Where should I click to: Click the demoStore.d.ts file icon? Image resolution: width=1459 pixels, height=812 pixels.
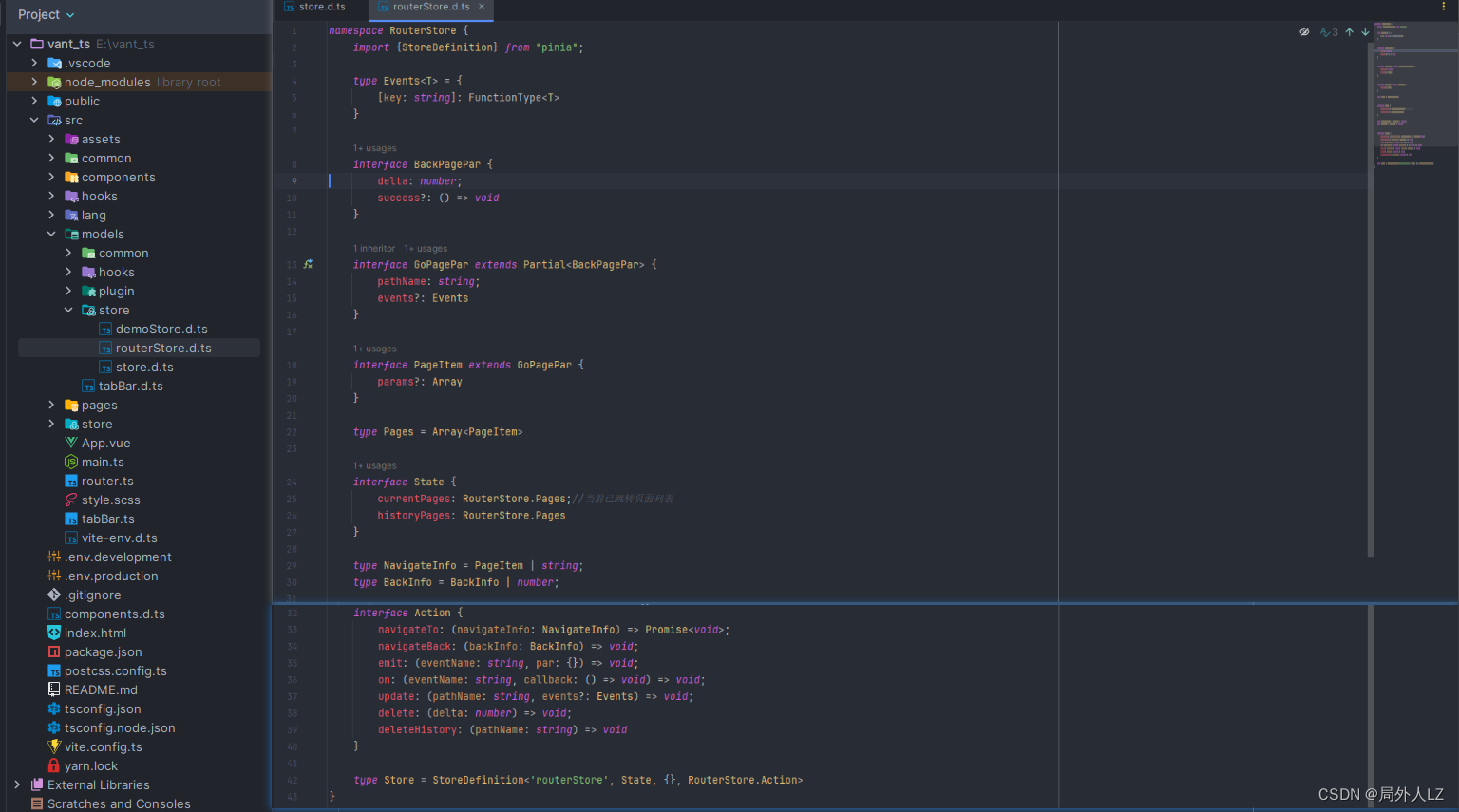point(105,329)
